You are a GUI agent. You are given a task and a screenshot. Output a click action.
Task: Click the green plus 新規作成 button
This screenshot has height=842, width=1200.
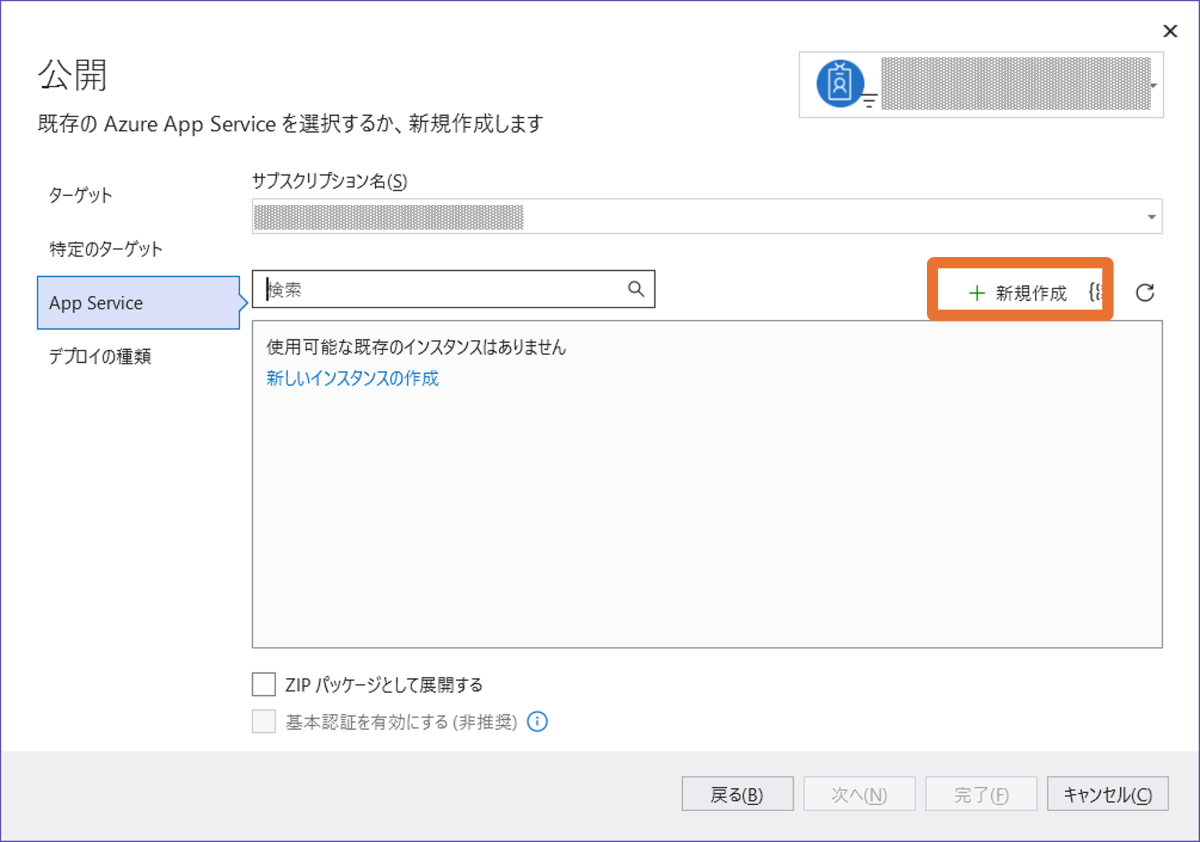point(1018,293)
